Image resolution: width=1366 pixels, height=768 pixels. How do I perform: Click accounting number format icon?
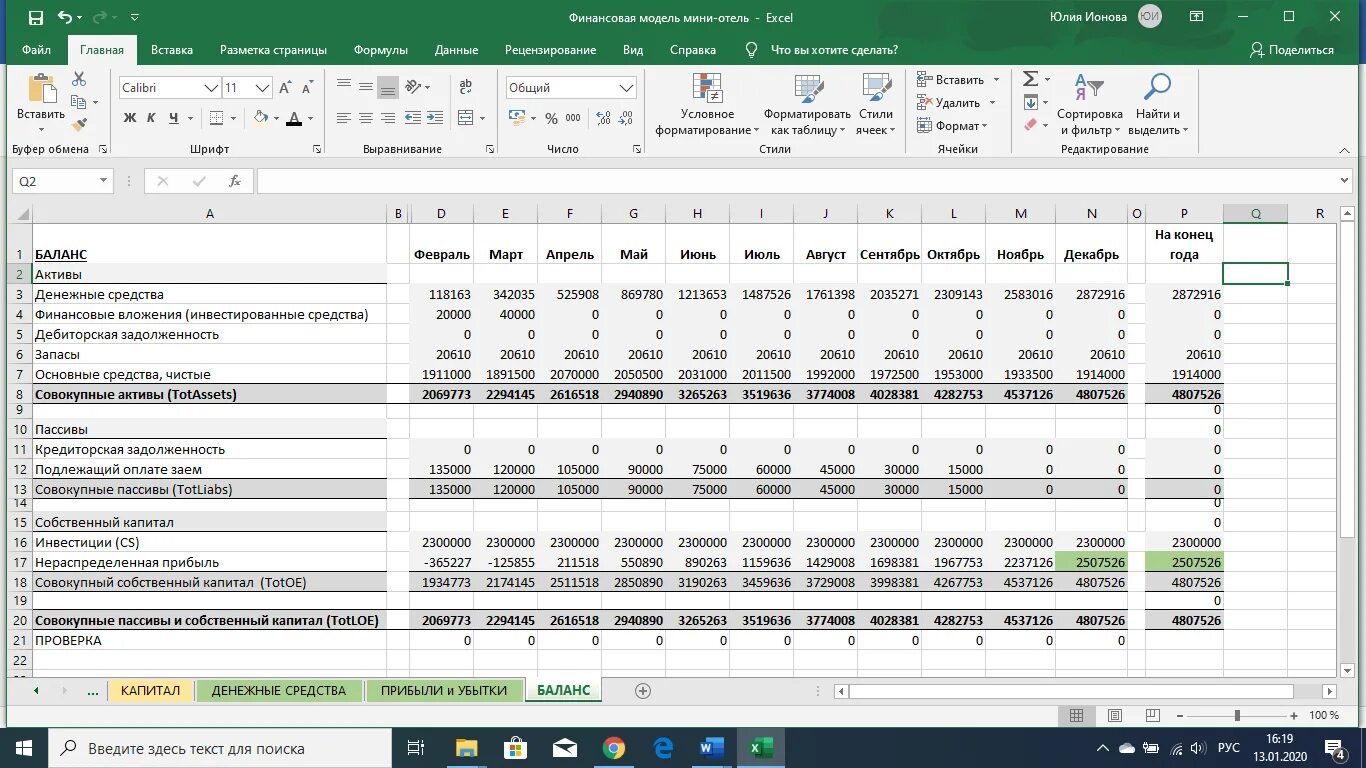[517, 118]
